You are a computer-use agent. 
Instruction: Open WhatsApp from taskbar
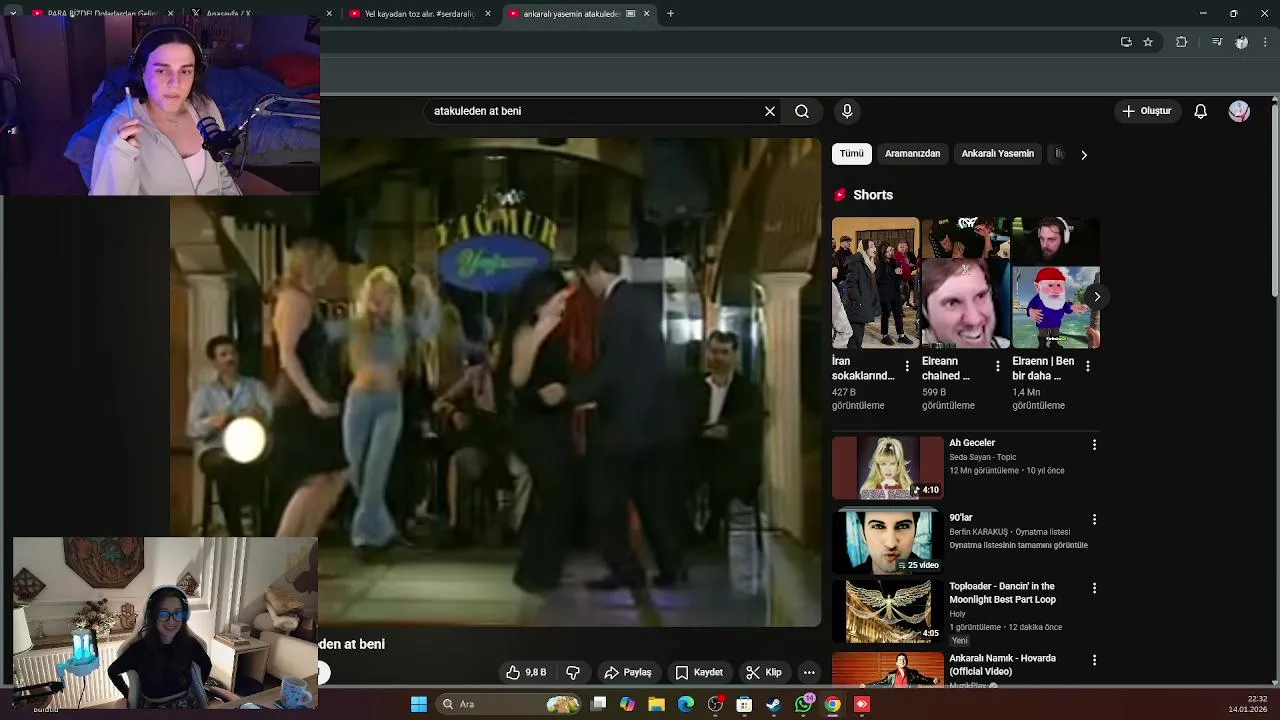[x=803, y=704]
